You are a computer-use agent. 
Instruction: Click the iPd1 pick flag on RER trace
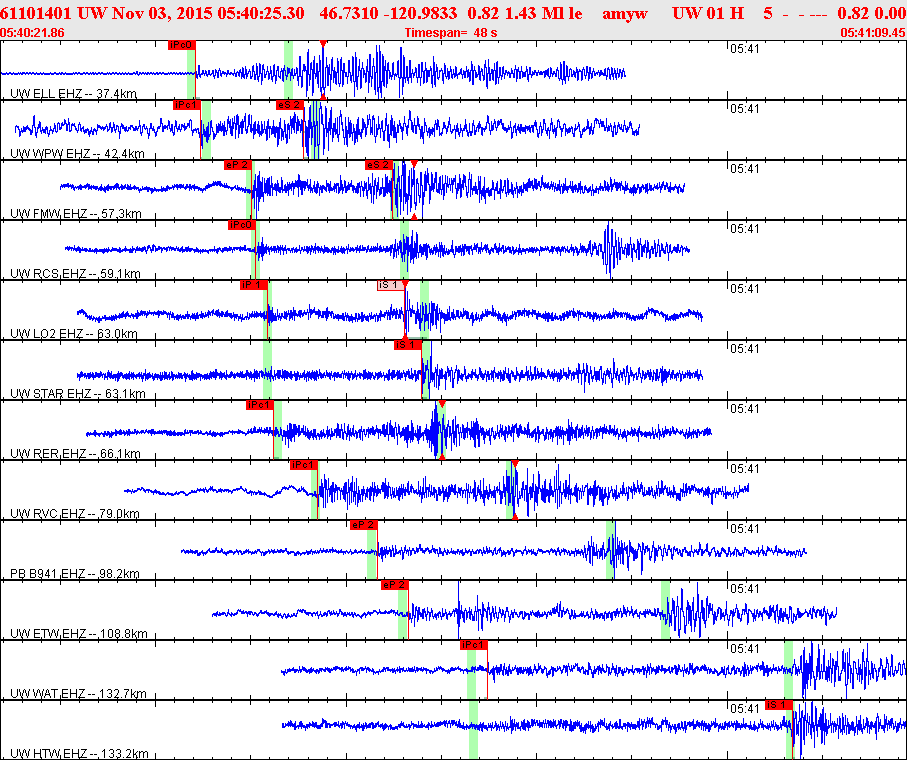click(x=259, y=405)
